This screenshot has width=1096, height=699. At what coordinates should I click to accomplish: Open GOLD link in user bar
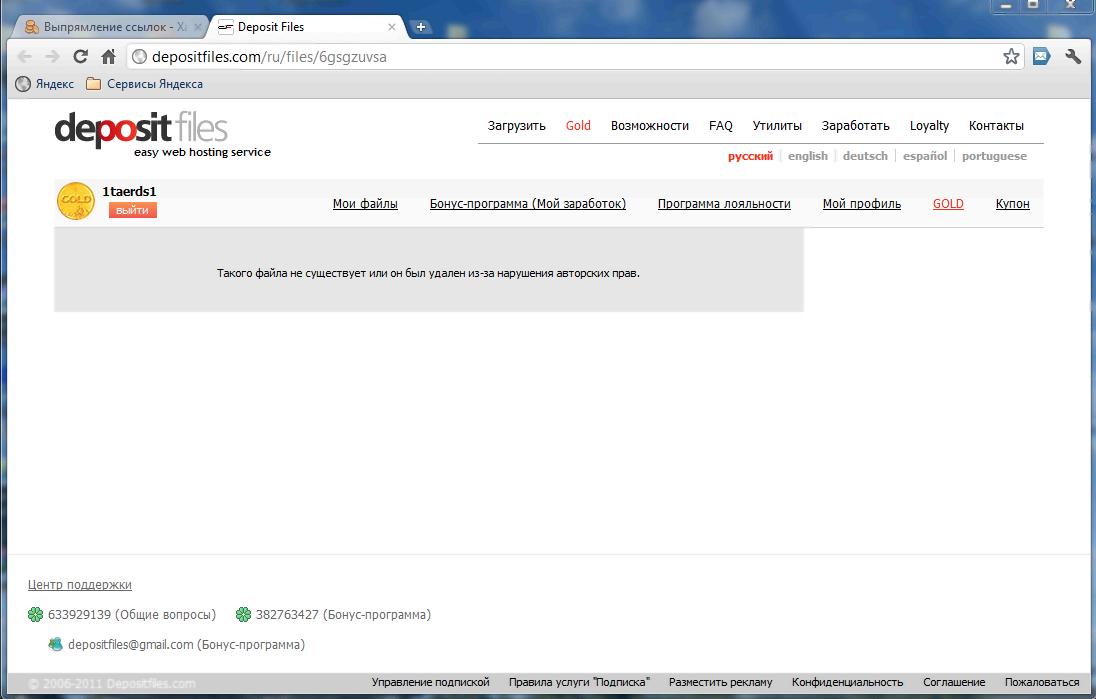[948, 204]
